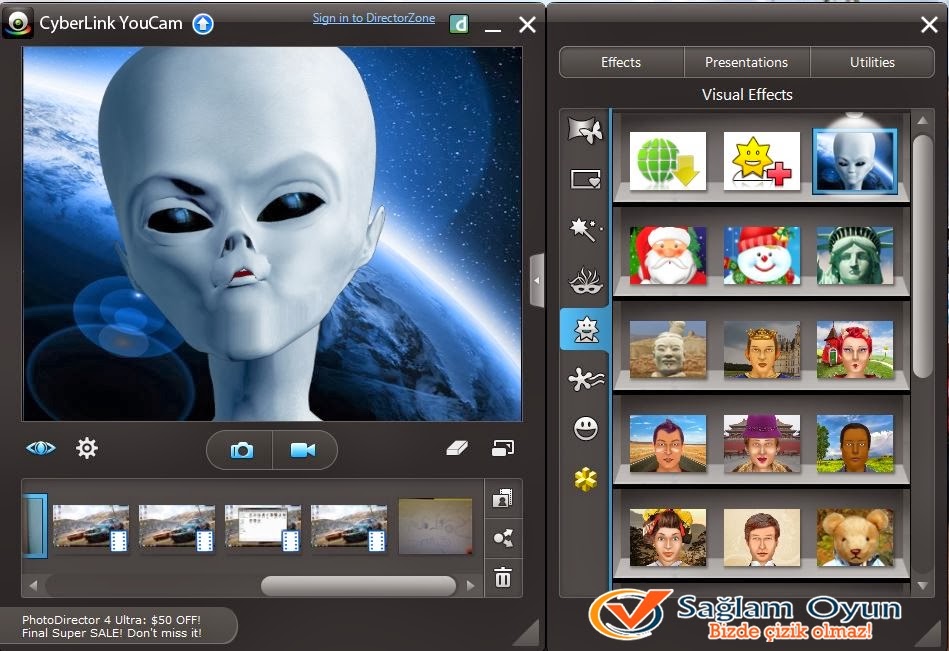Apply the dark-skinned man avatar
The height and width of the screenshot is (651, 949).
coord(855,443)
